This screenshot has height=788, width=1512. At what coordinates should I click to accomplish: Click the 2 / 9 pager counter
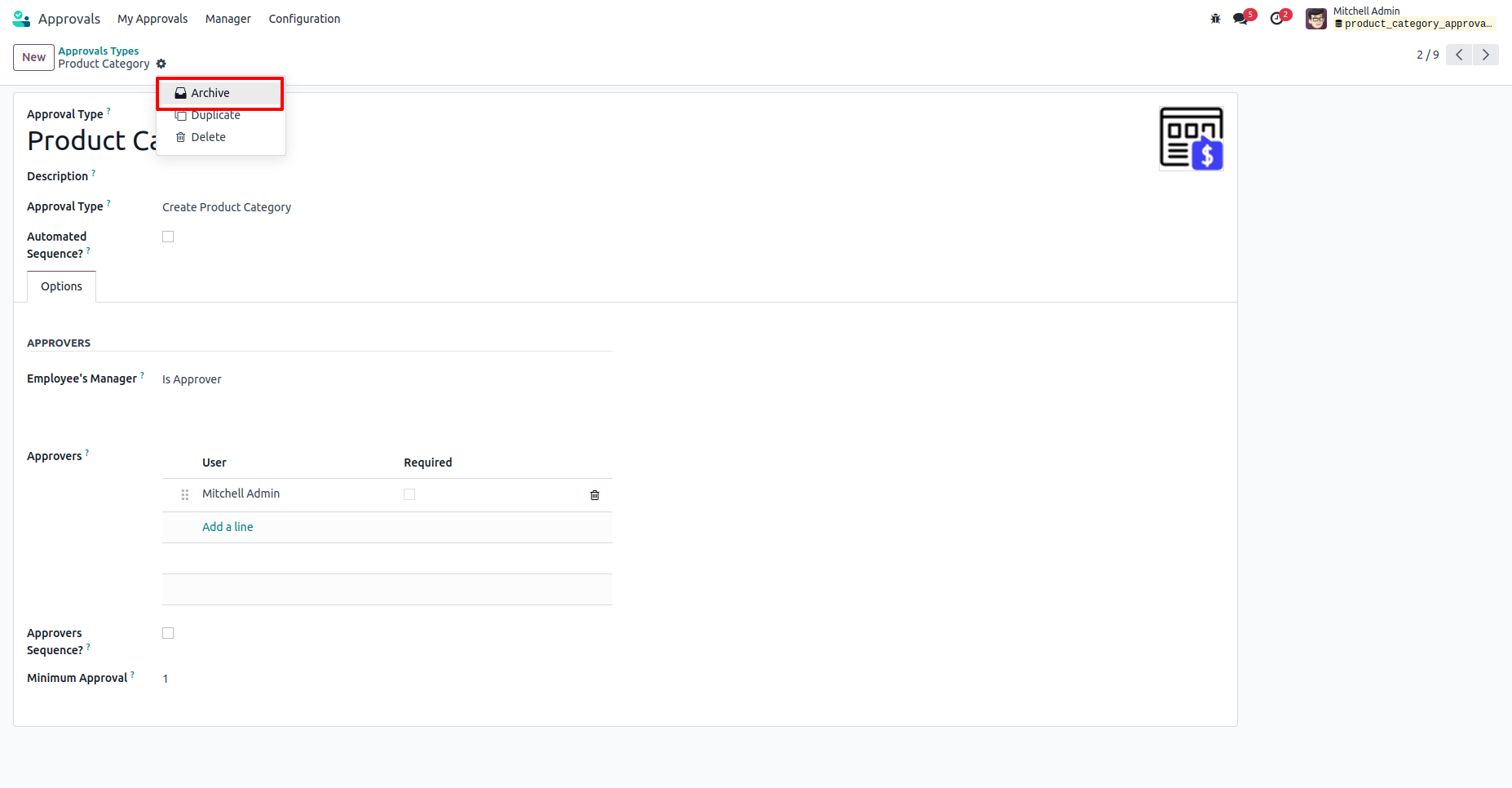[1428, 55]
